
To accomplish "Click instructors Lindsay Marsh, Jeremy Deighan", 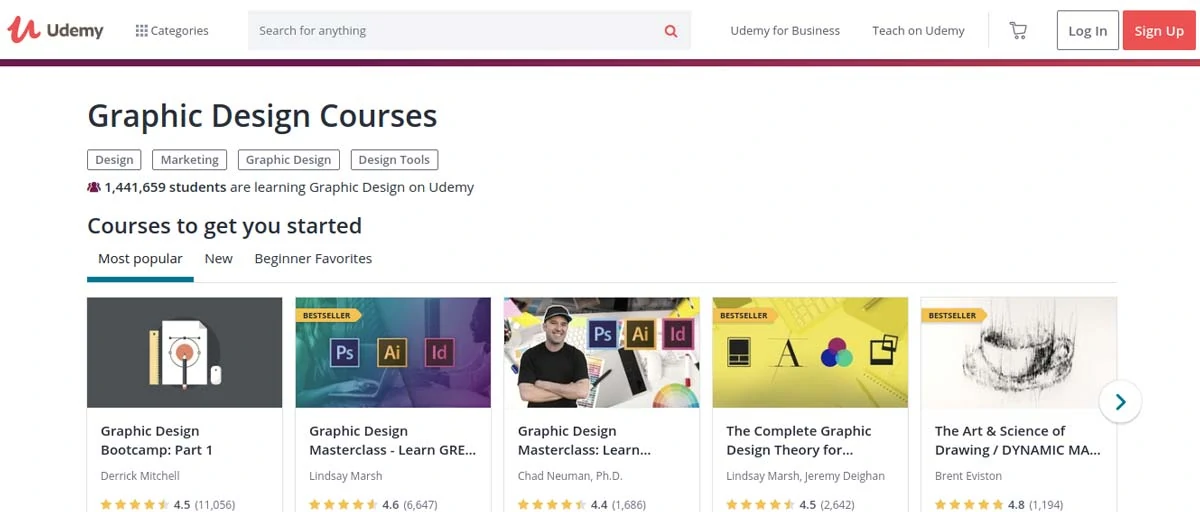I will pos(805,476).
